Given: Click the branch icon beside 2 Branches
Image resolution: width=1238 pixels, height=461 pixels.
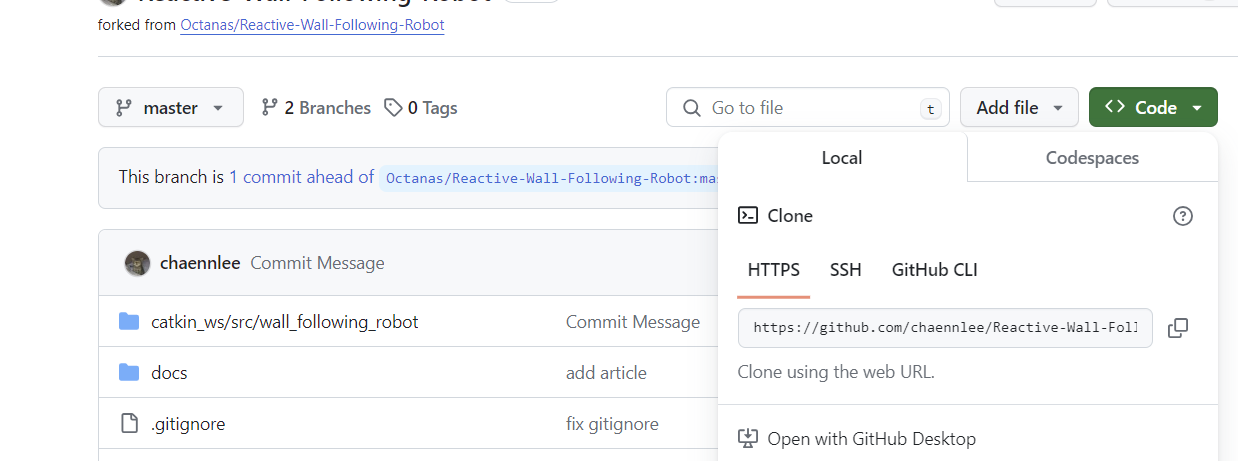Looking at the screenshot, I should 269,107.
